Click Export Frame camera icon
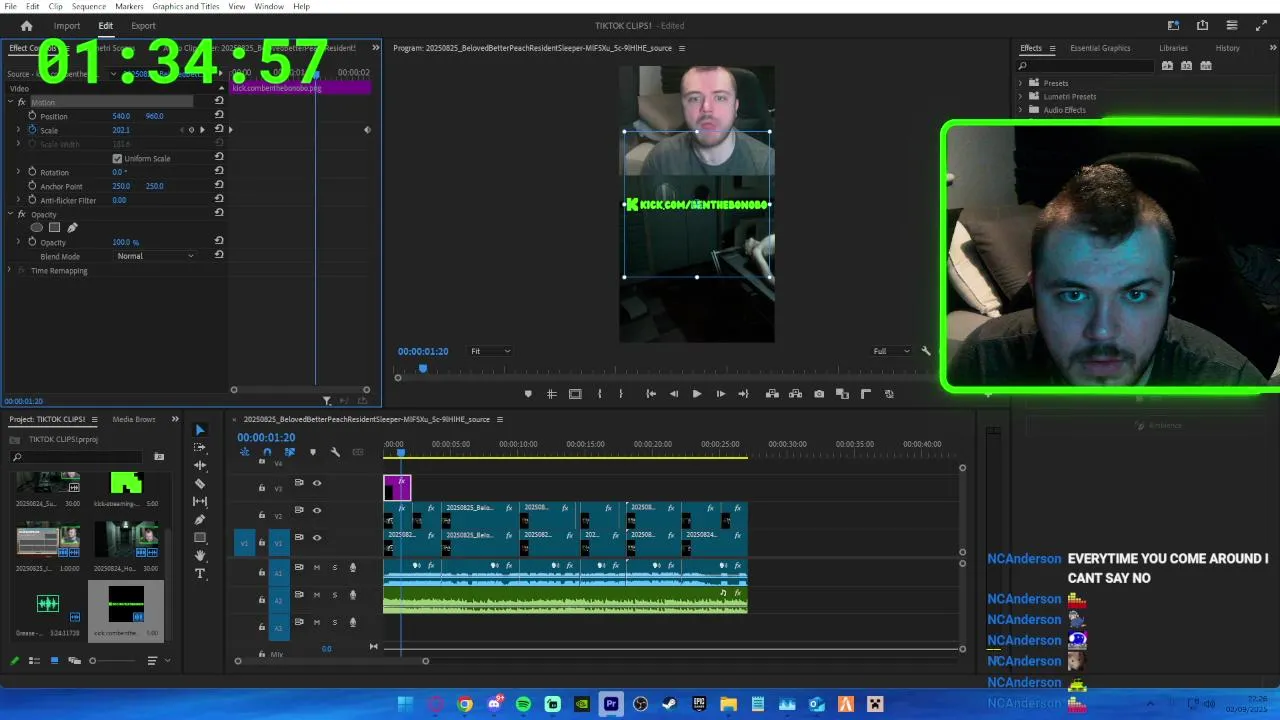 point(819,394)
